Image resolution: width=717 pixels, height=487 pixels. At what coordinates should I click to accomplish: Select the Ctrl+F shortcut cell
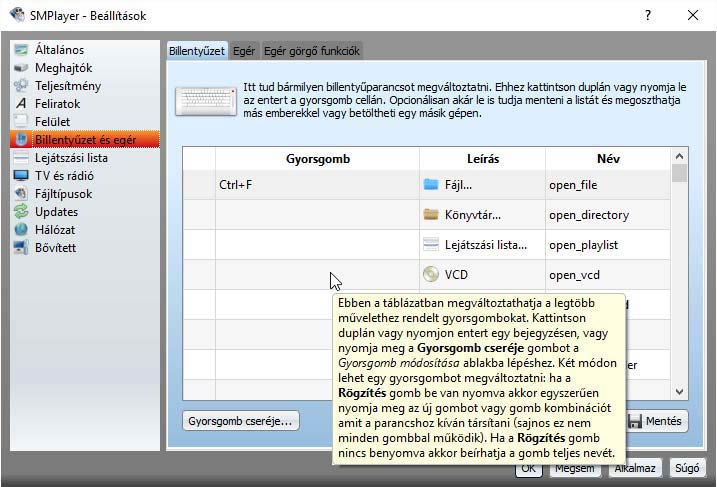click(318, 185)
